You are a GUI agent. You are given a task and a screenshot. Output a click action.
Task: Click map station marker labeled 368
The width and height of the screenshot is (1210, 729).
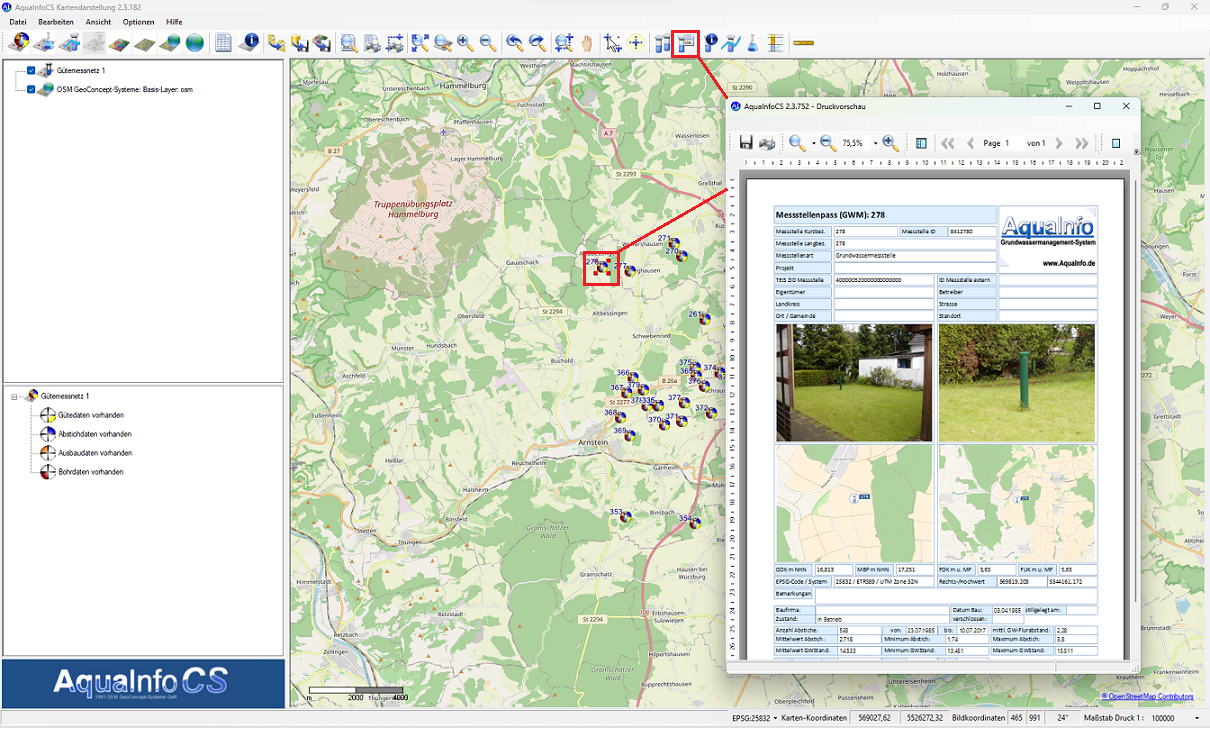pos(621,417)
